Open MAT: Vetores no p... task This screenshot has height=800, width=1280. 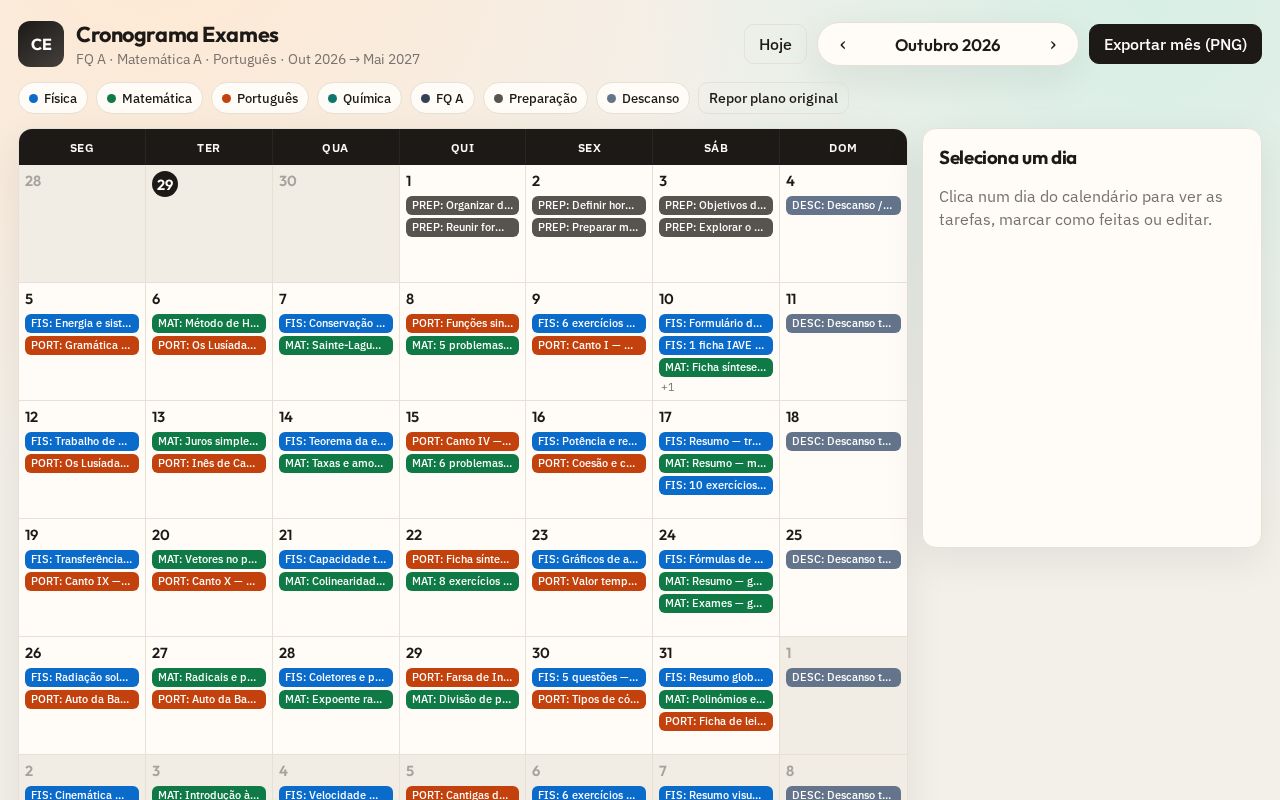click(209, 559)
